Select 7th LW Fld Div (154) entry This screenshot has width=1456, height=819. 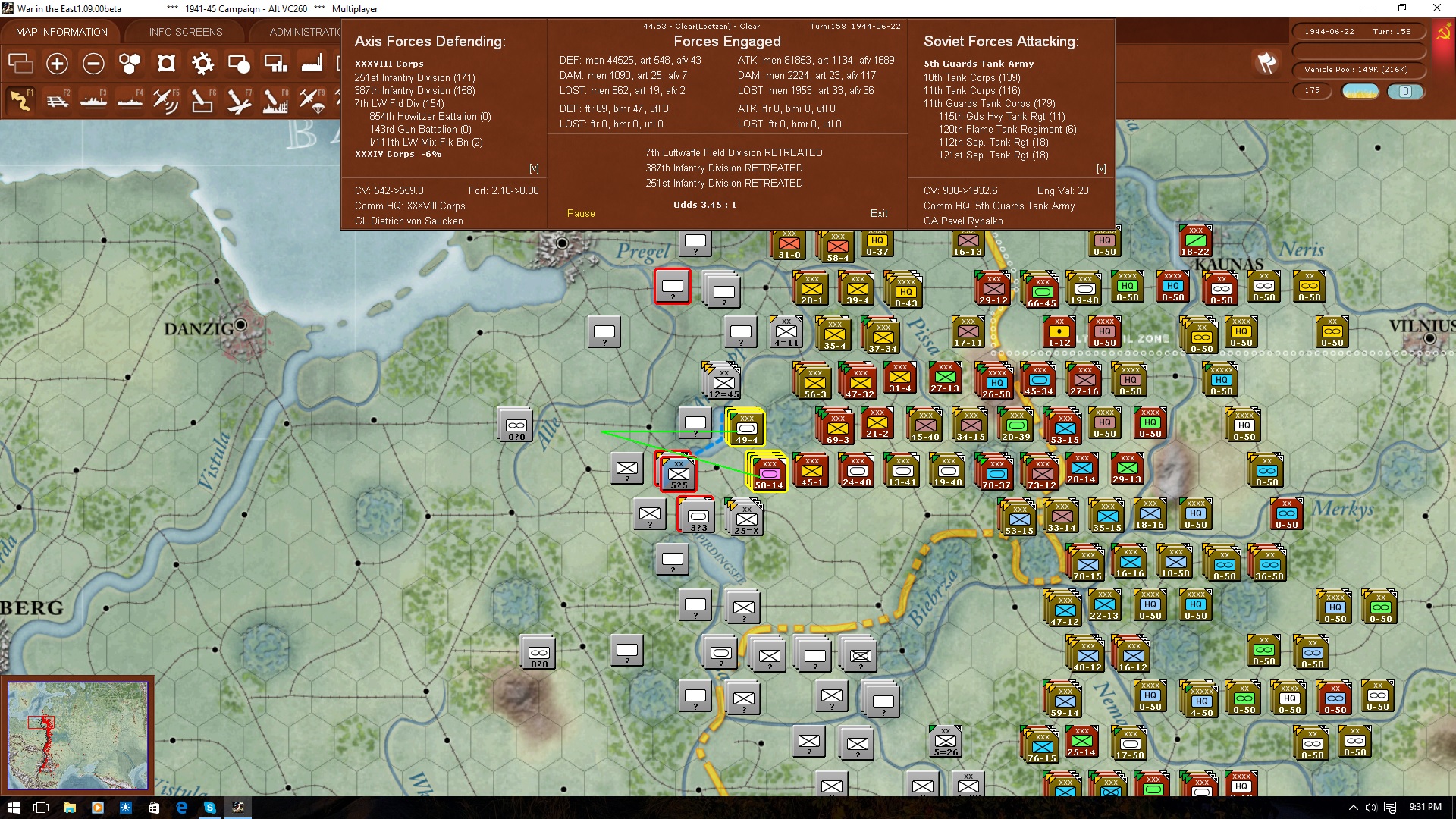399,103
